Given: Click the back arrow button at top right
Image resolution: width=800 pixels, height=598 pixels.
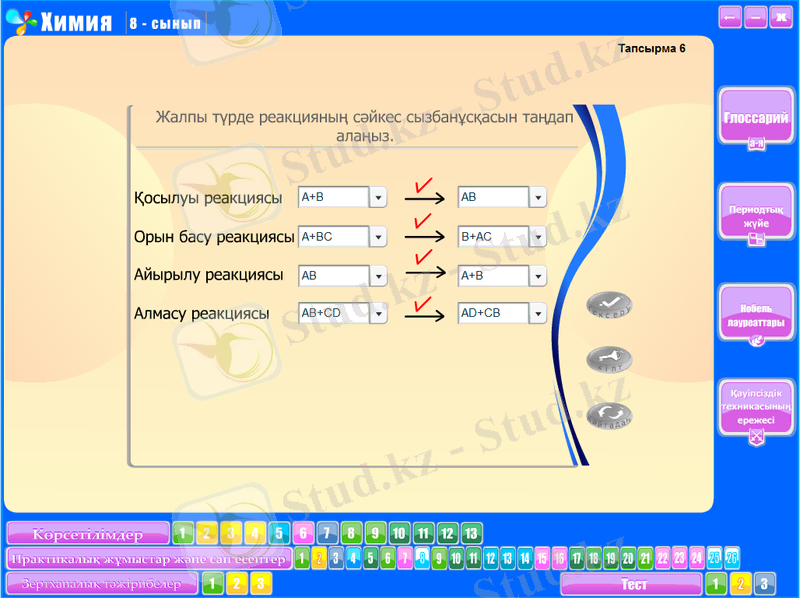Looking at the screenshot, I should tap(730, 17).
